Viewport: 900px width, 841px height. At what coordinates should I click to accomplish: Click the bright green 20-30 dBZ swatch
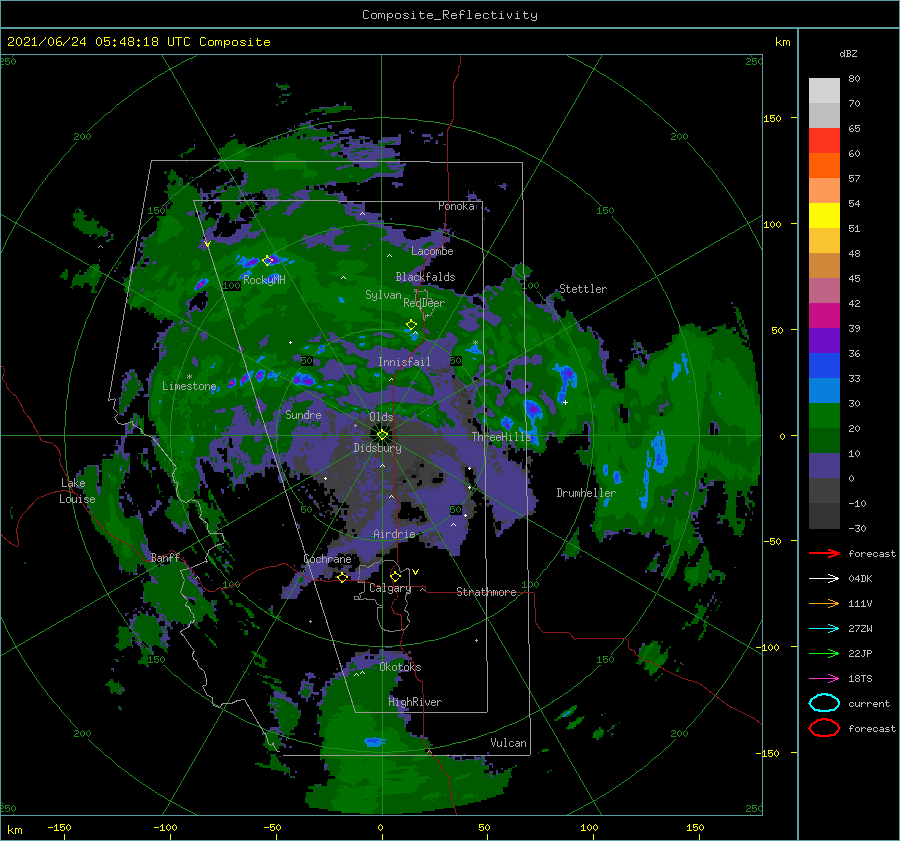click(x=824, y=416)
